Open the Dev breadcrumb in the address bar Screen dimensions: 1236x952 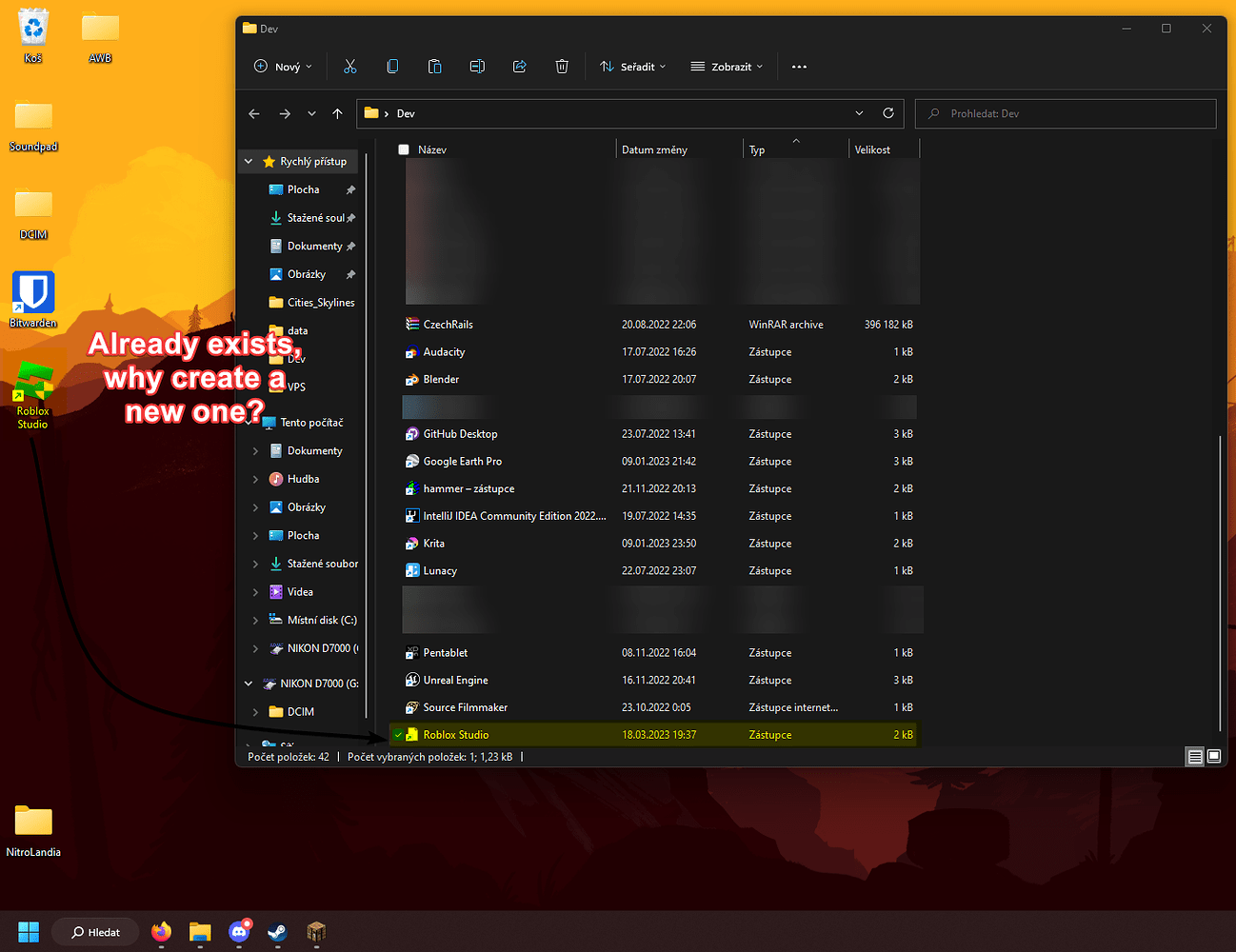[x=406, y=113]
